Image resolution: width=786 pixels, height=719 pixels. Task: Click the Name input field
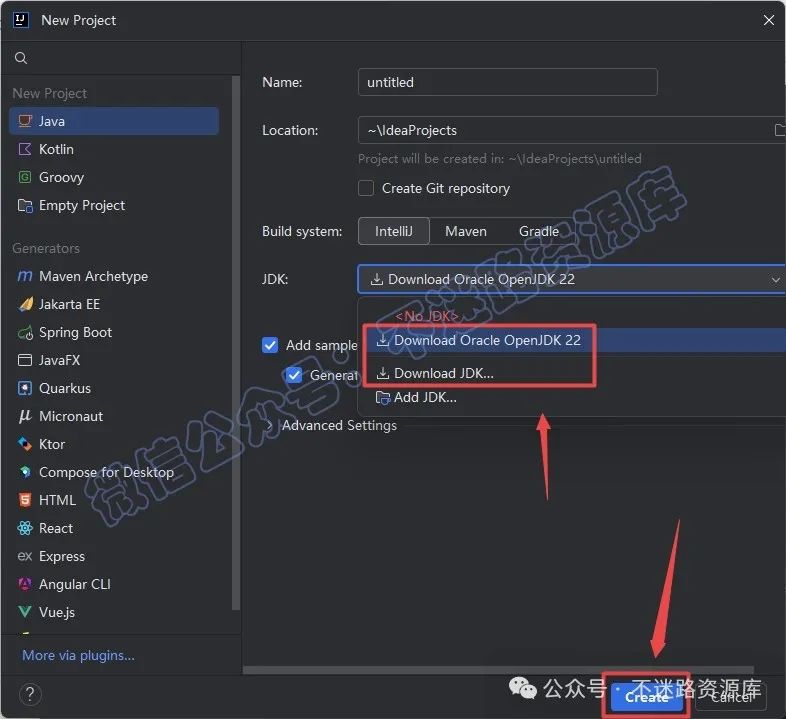coord(508,82)
